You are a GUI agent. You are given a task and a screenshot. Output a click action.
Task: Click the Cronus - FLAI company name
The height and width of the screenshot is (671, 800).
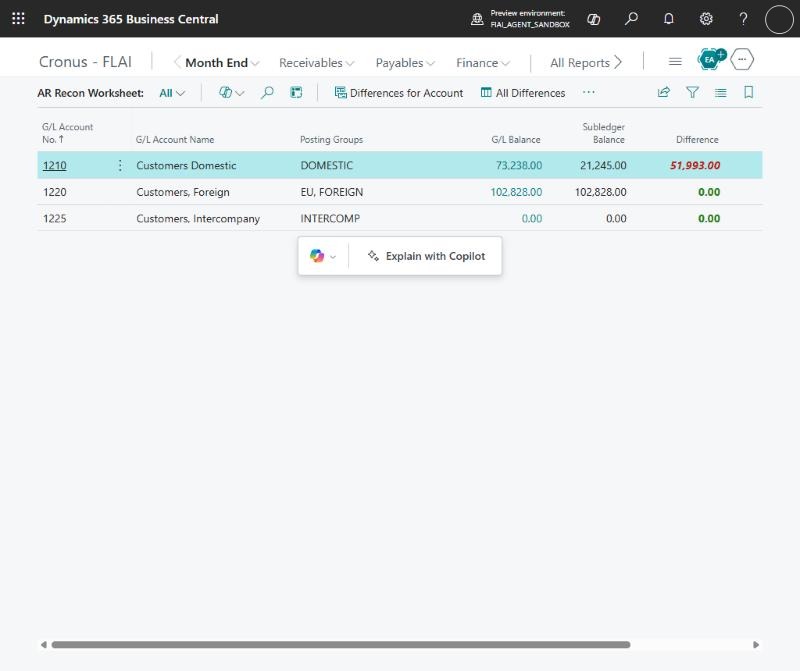click(x=85, y=62)
